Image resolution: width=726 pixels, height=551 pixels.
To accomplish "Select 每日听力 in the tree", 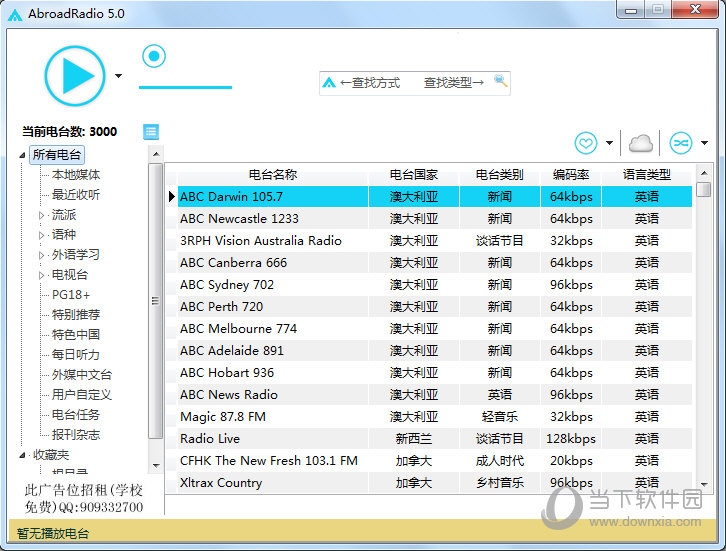I will pos(76,355).
